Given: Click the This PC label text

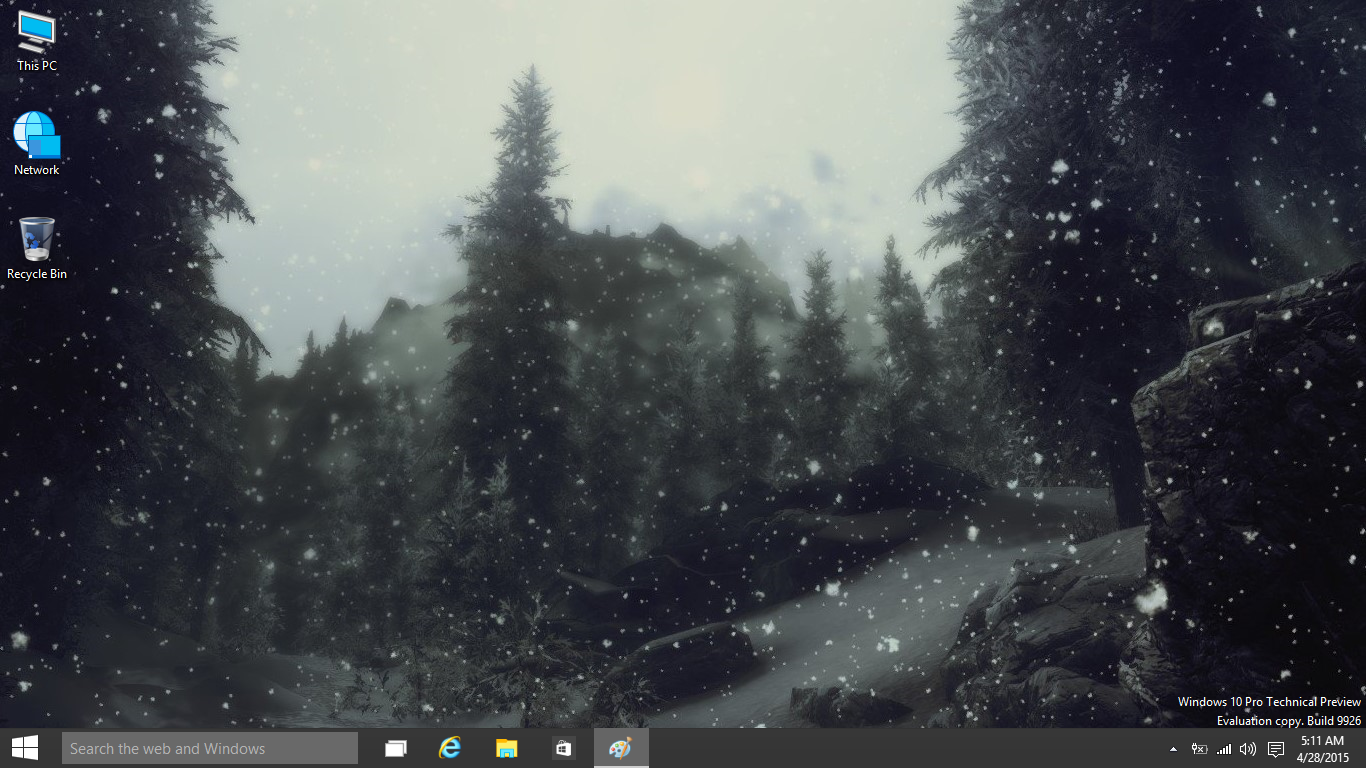Looking at the screenshot, I should coord(37,66).
